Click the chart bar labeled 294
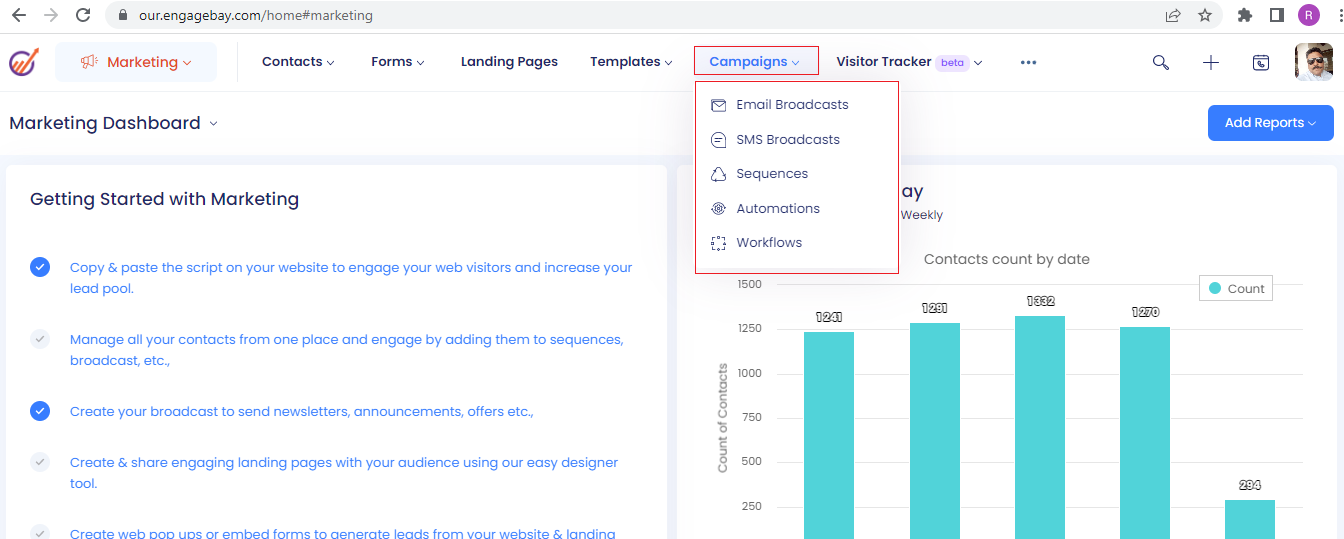The image size is (1344, 539). coord(1250,519)
